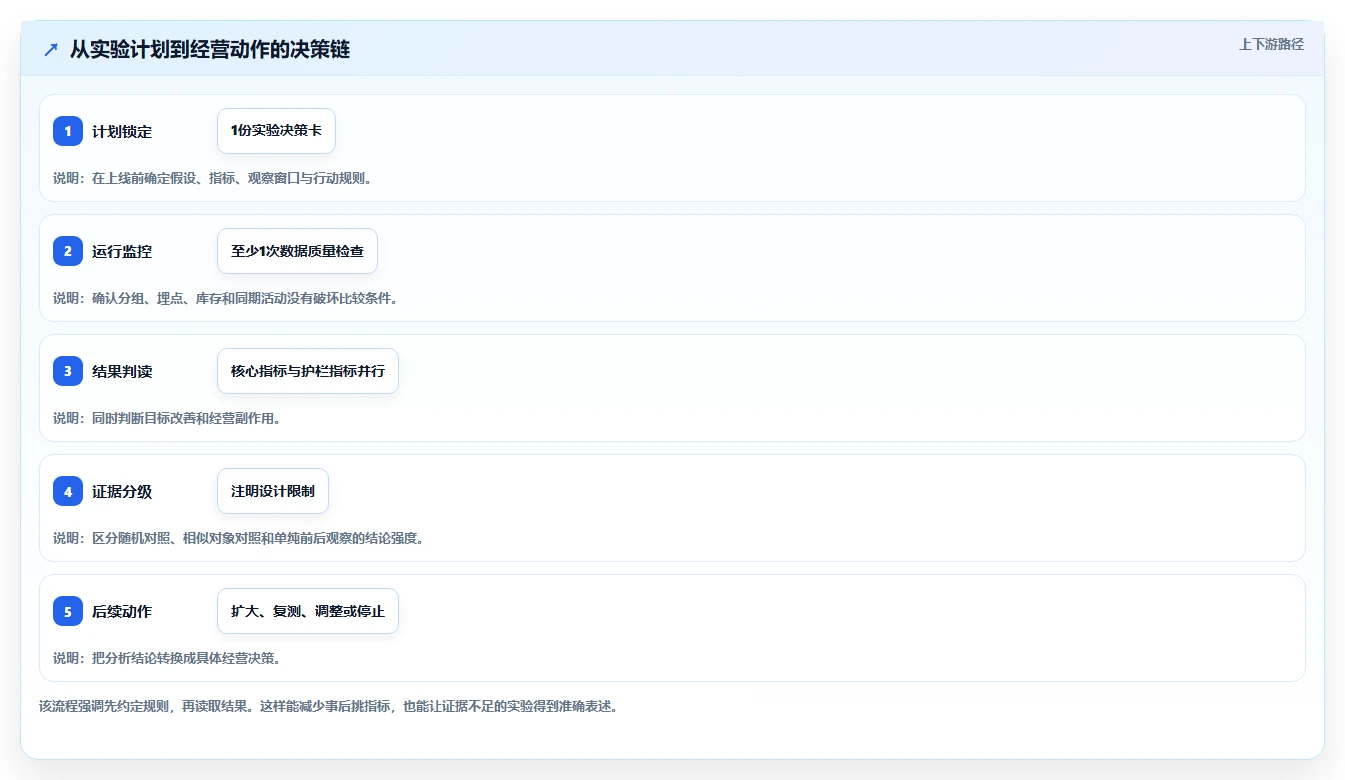Click the 证据分级 step title
This screenshot has height=780, width=1345.
point(122,491)
